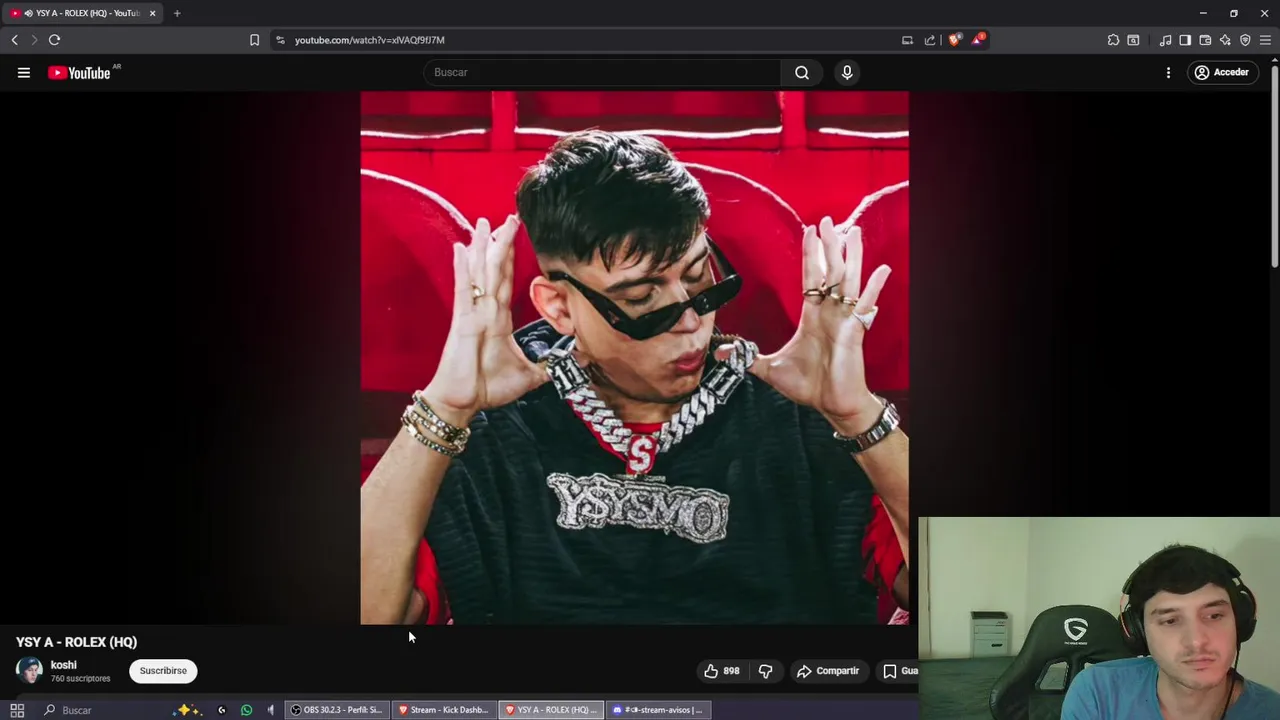Image resolution: width=1280 pixels, height=720 pixels.
Task: Switch to OBS 30.2.3 taskbar window
Action: tap(336, 710)
